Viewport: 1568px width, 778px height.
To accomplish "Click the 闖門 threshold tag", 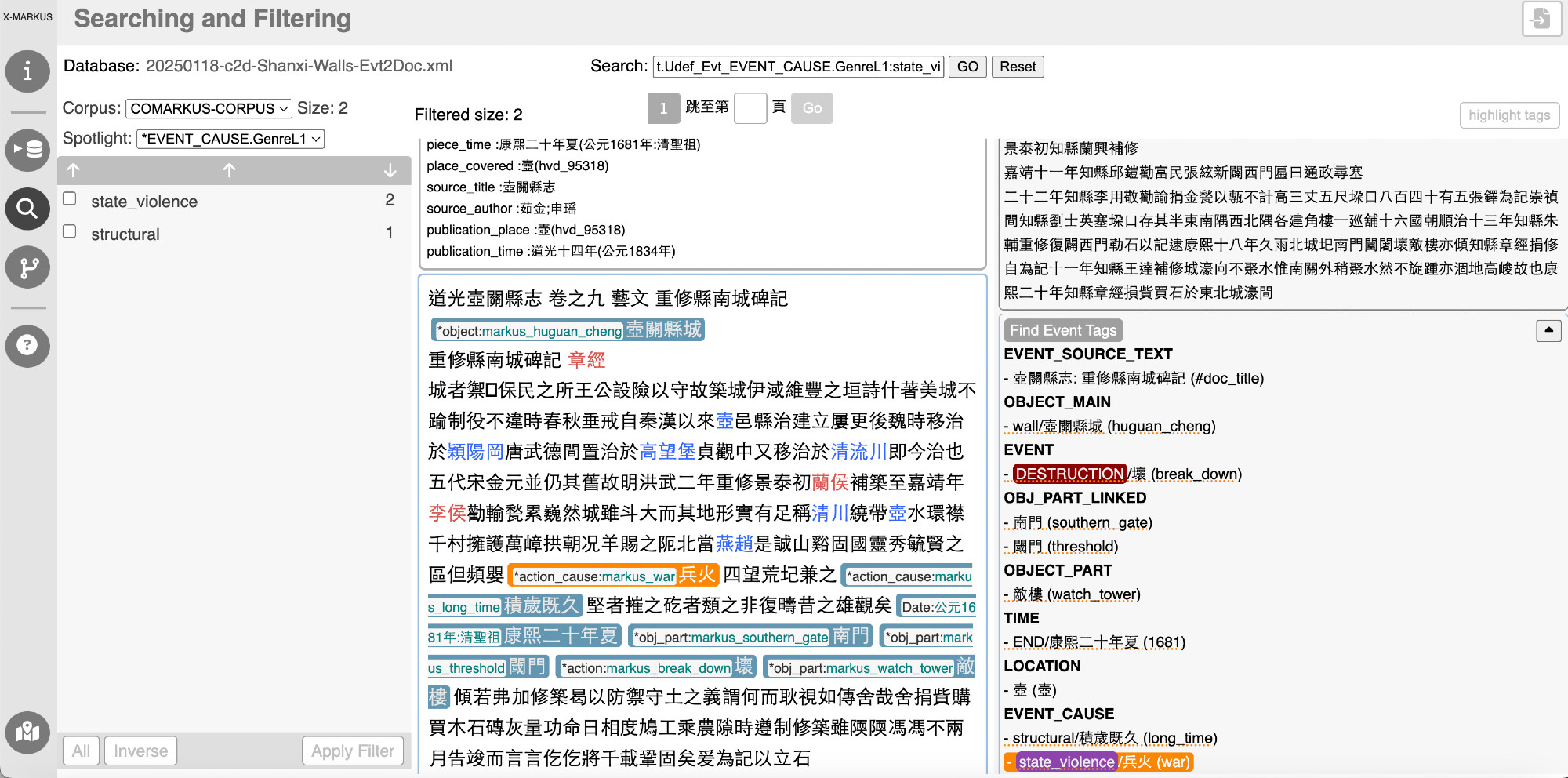I will tap(488, 667).
